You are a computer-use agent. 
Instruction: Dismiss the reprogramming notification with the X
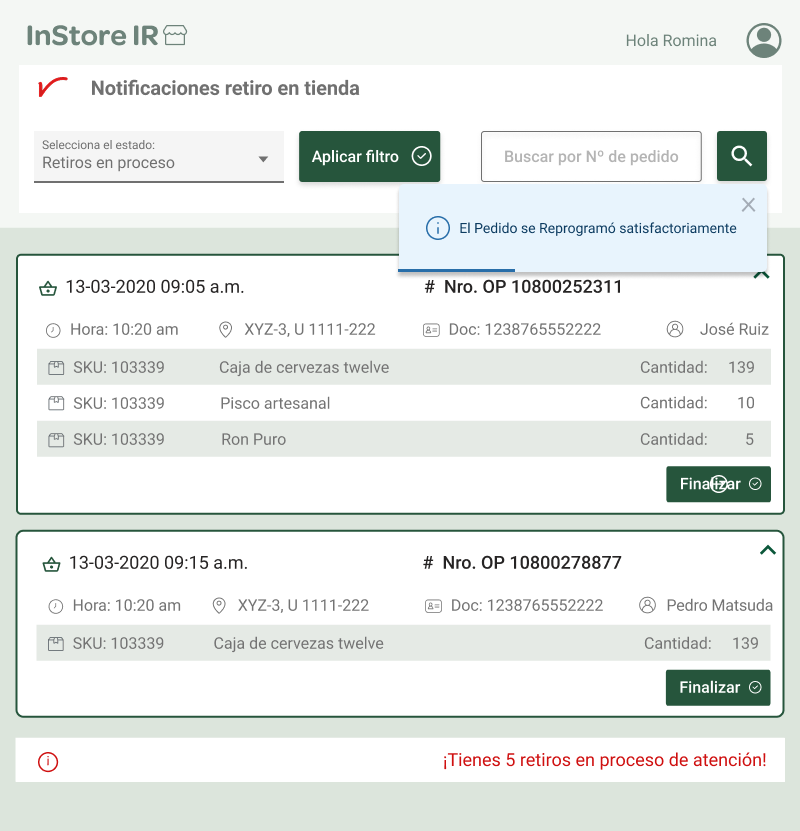click(748, 204)
